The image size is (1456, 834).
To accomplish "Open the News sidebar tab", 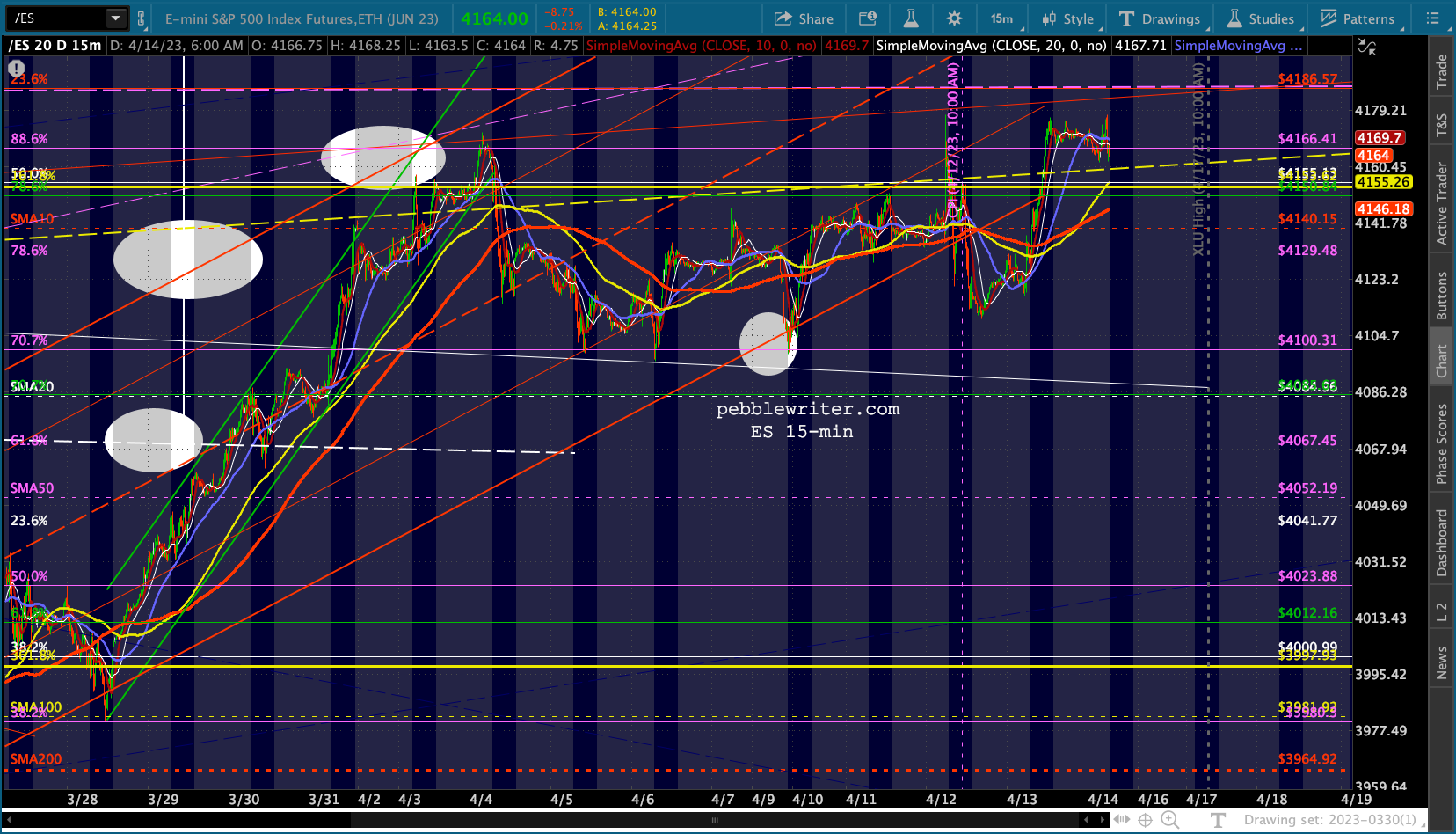I will tap(1442, 663).
